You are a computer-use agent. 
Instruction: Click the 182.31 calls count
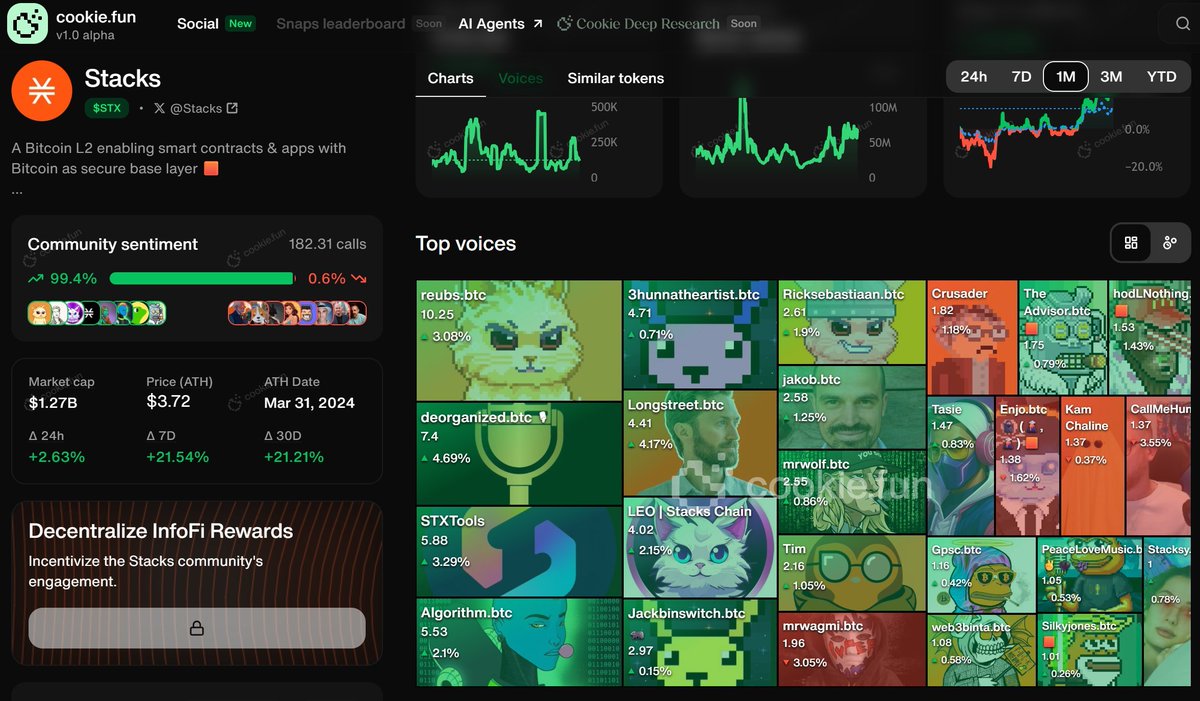coord(328,243)
